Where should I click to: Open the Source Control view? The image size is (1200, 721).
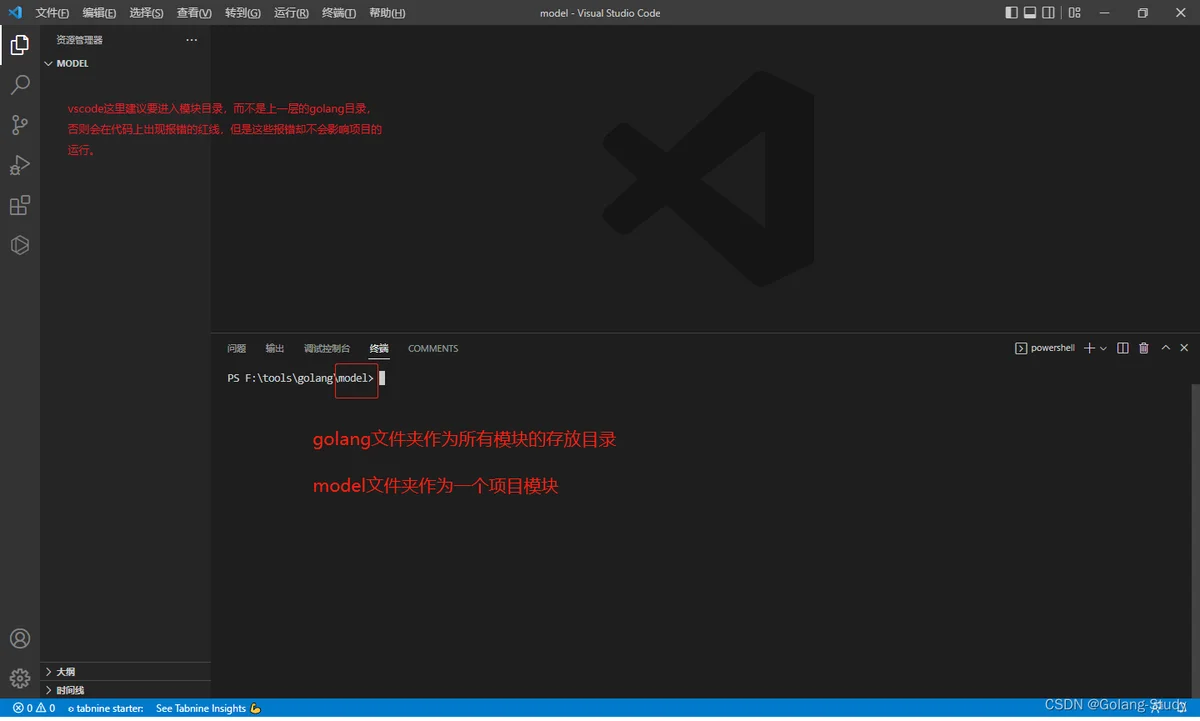click(x=20, y=125)
